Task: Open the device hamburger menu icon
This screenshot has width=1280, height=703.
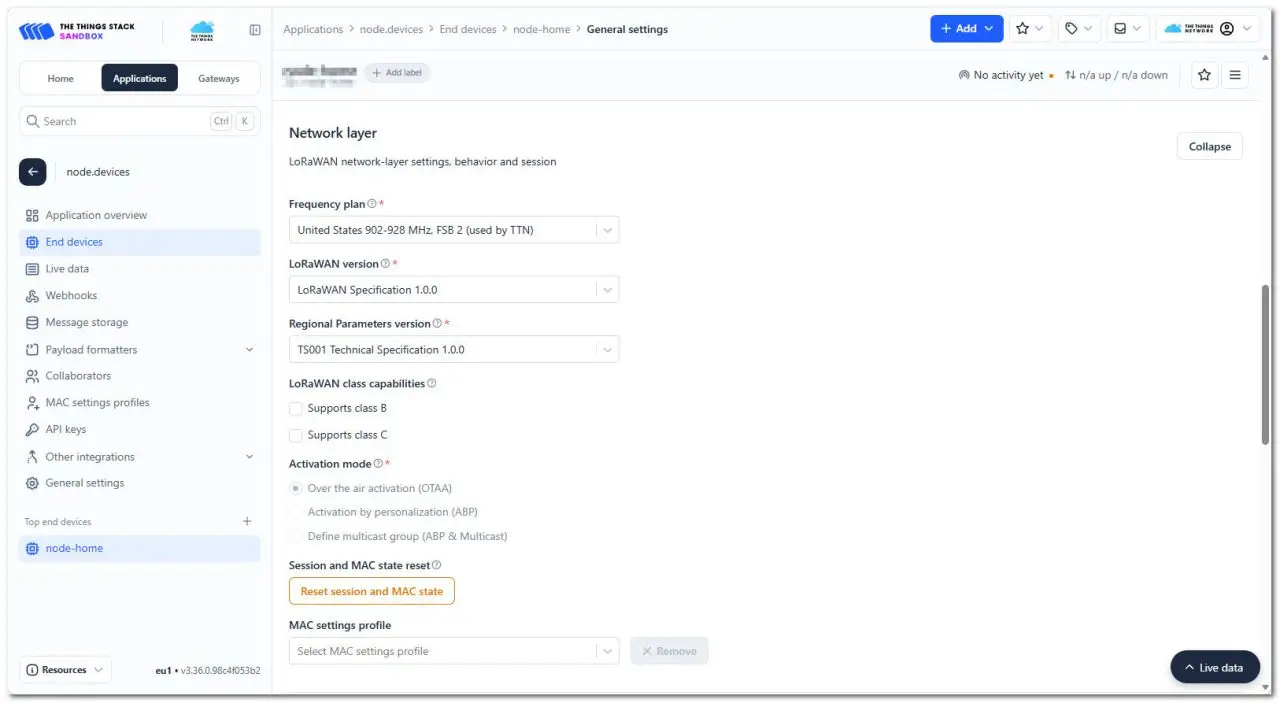Action: 1235,75
